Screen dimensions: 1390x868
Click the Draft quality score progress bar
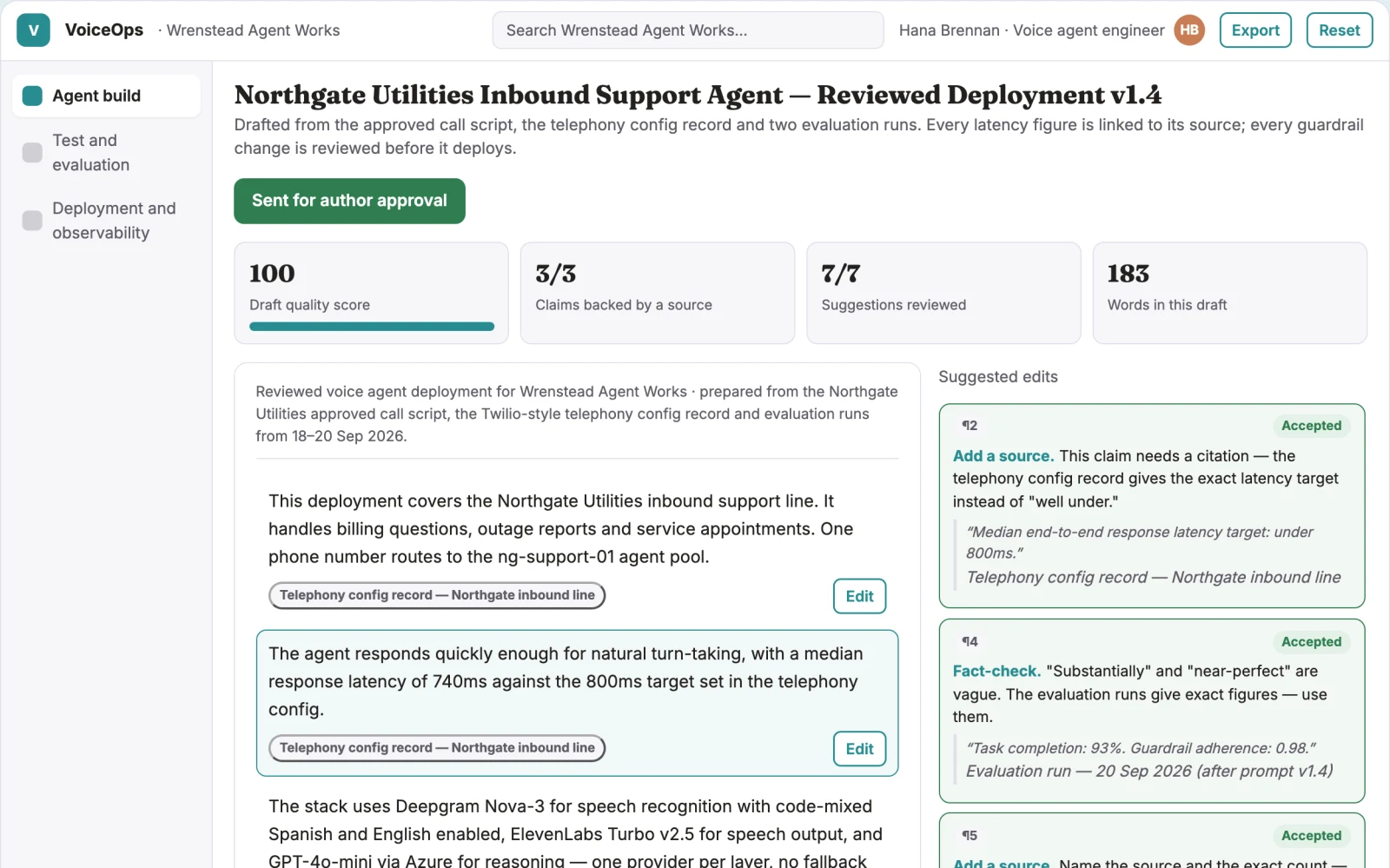tap(372, 327)
